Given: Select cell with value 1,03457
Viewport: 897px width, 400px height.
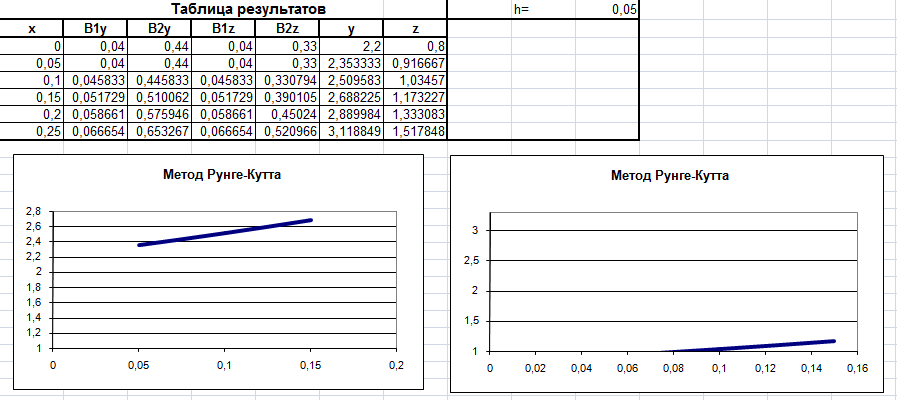Looking at the screenshot, I should pos(415,80).
